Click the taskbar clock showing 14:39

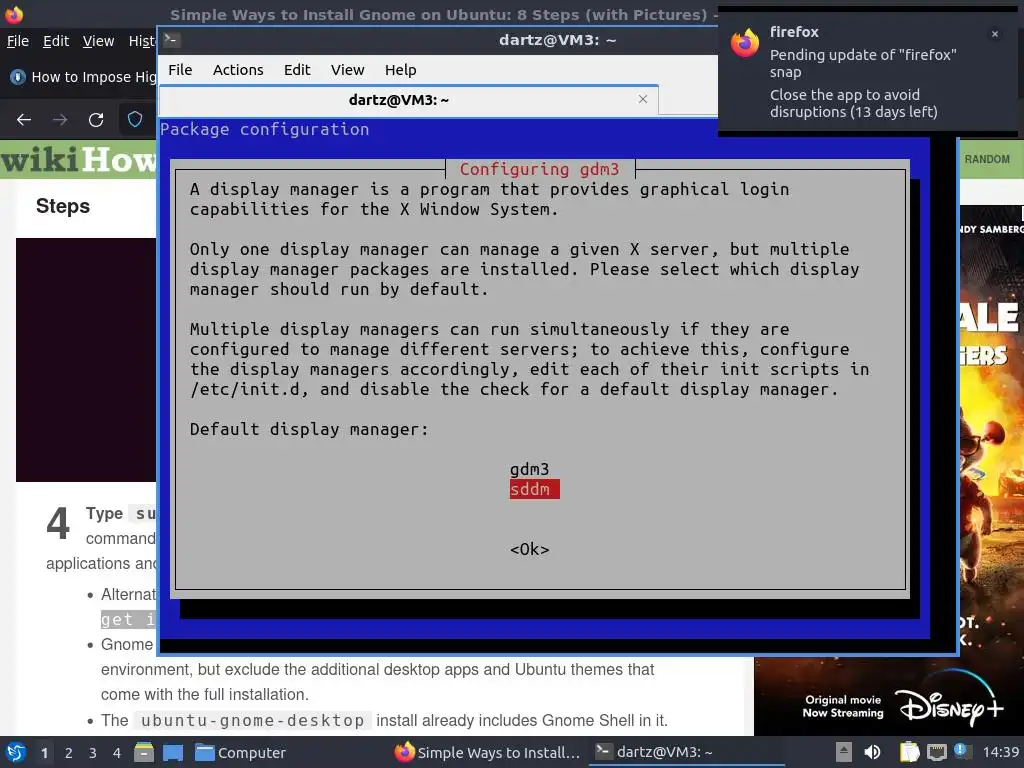[x=1000, y=752]
